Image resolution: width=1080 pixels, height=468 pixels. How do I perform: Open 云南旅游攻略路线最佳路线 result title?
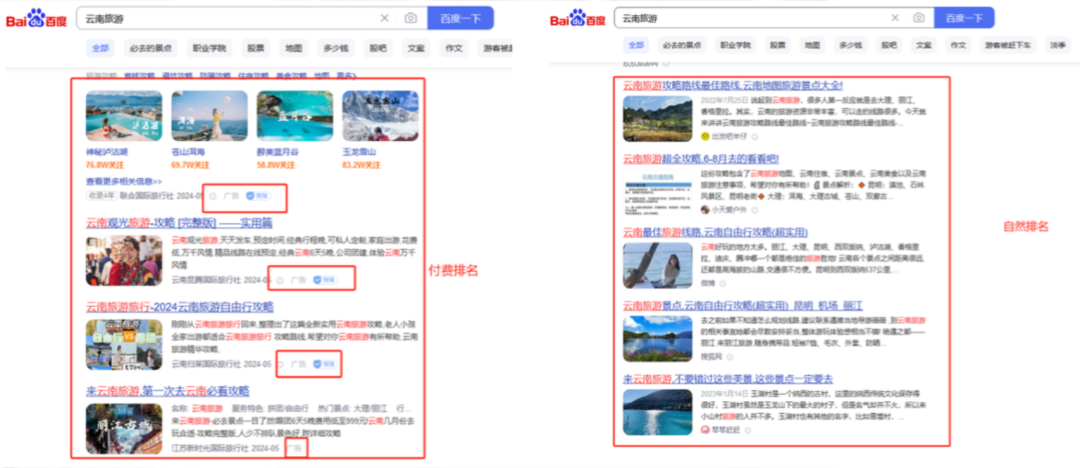click(x=733, y=85)
